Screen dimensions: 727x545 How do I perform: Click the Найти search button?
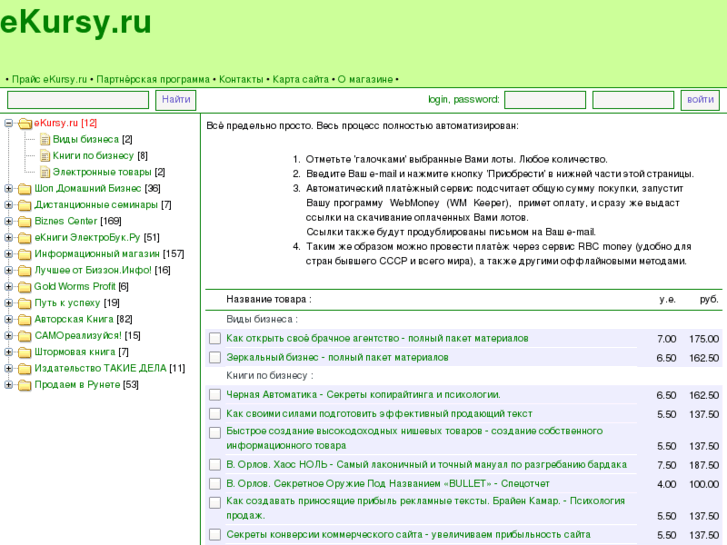click(176, 100)
